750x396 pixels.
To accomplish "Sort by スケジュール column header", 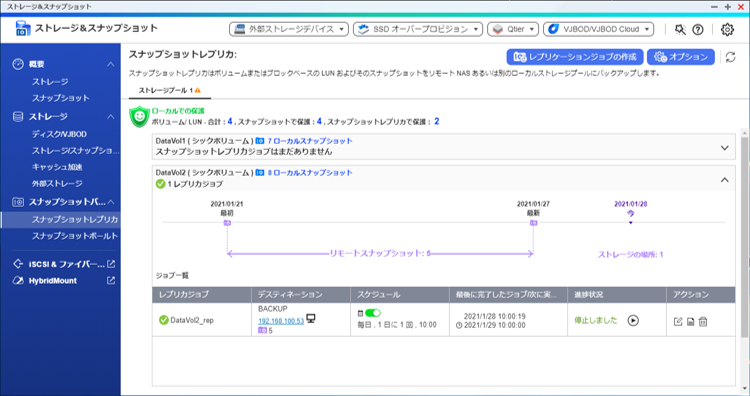I will click(399, 295).
